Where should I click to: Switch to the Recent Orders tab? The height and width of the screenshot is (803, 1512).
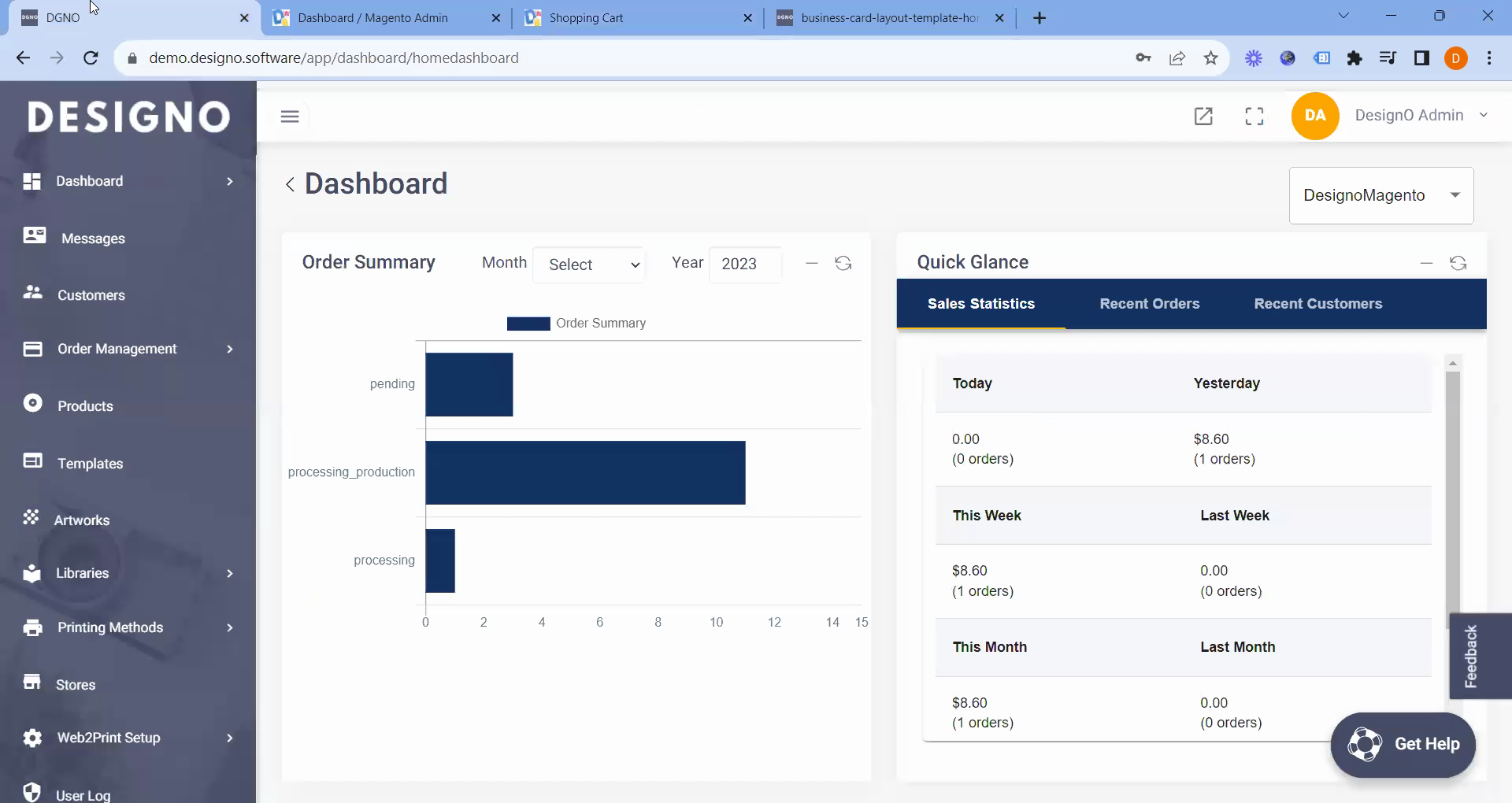point(1149,304)
